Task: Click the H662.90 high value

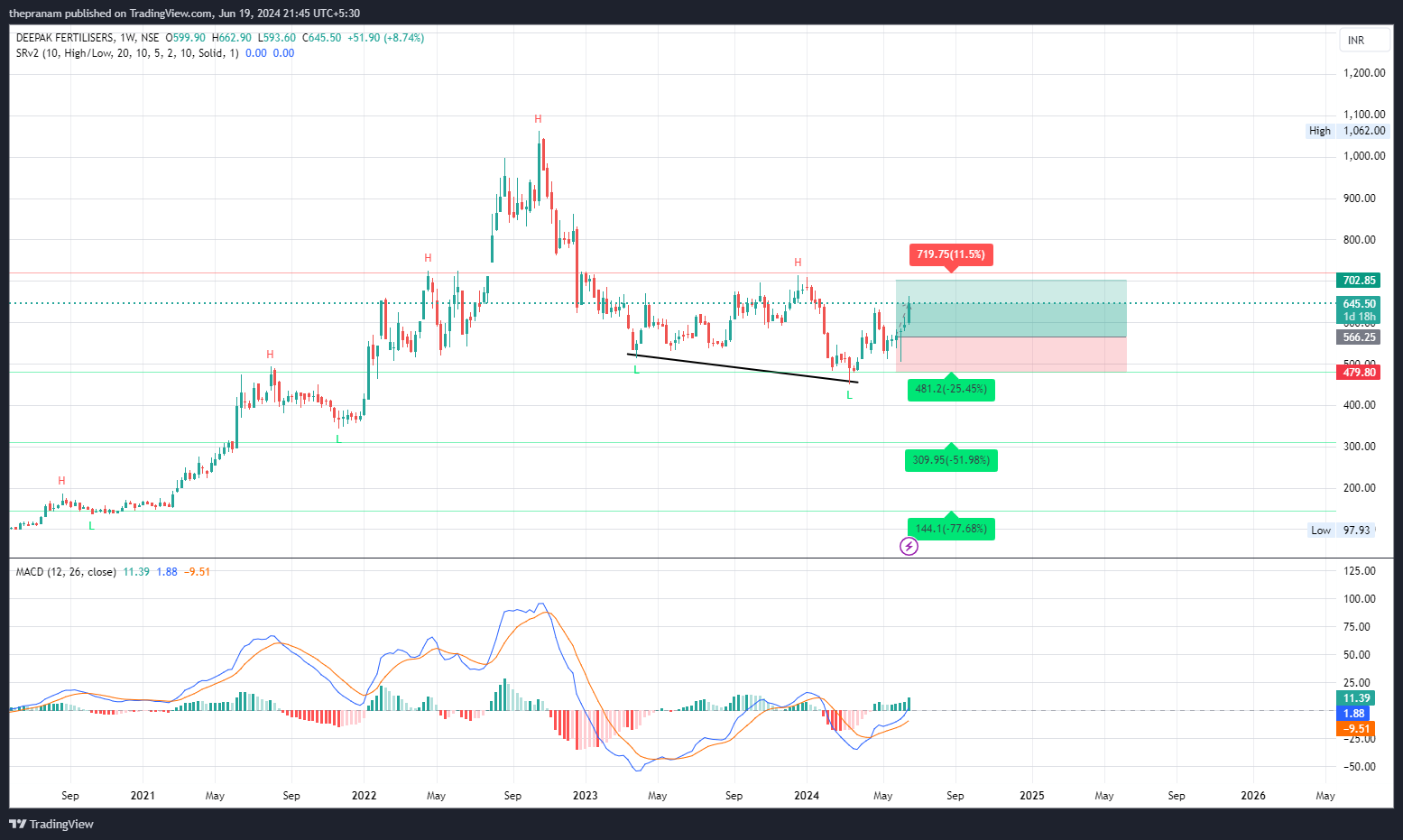Action: click(x=232, y=38)
